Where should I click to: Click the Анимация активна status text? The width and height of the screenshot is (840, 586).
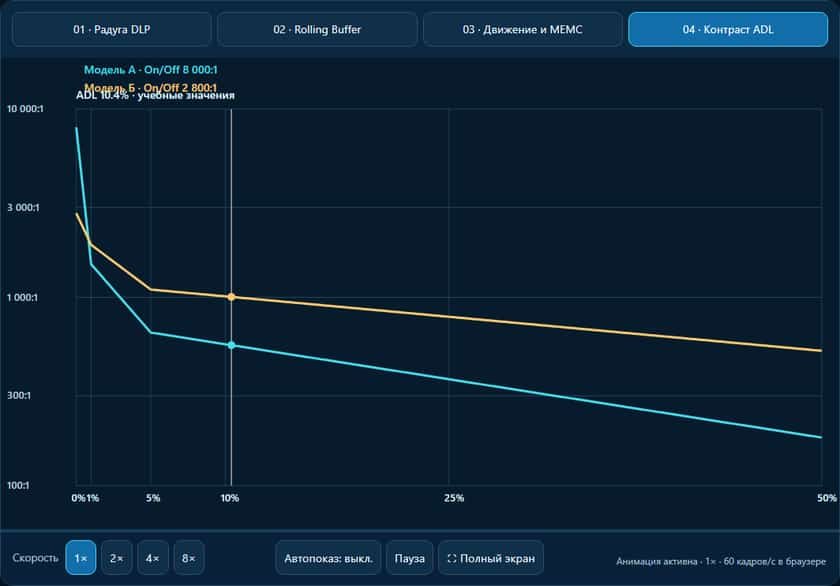tap(721, 561)
